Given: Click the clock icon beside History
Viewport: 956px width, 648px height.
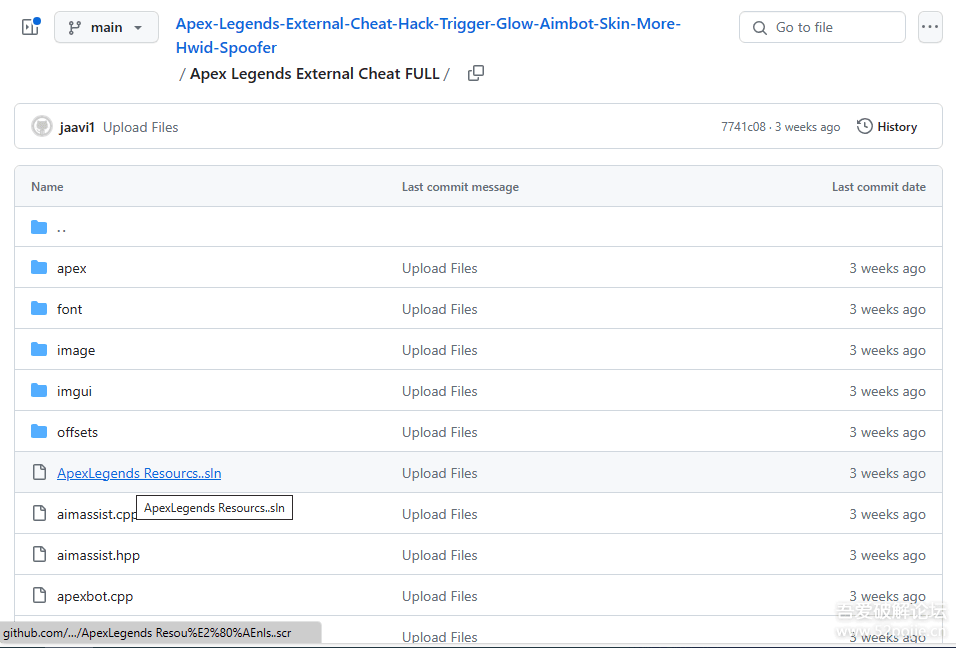Looking at the screenshot, I should pos(865,126).
